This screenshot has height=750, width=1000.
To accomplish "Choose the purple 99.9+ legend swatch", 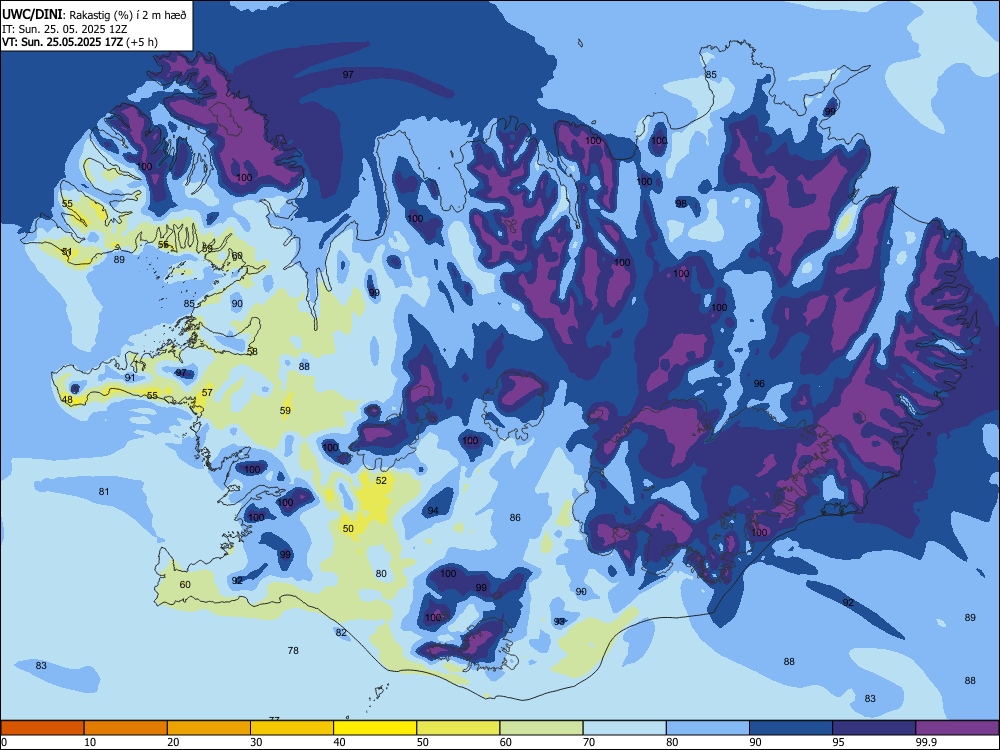I will (x=957, y=728).
